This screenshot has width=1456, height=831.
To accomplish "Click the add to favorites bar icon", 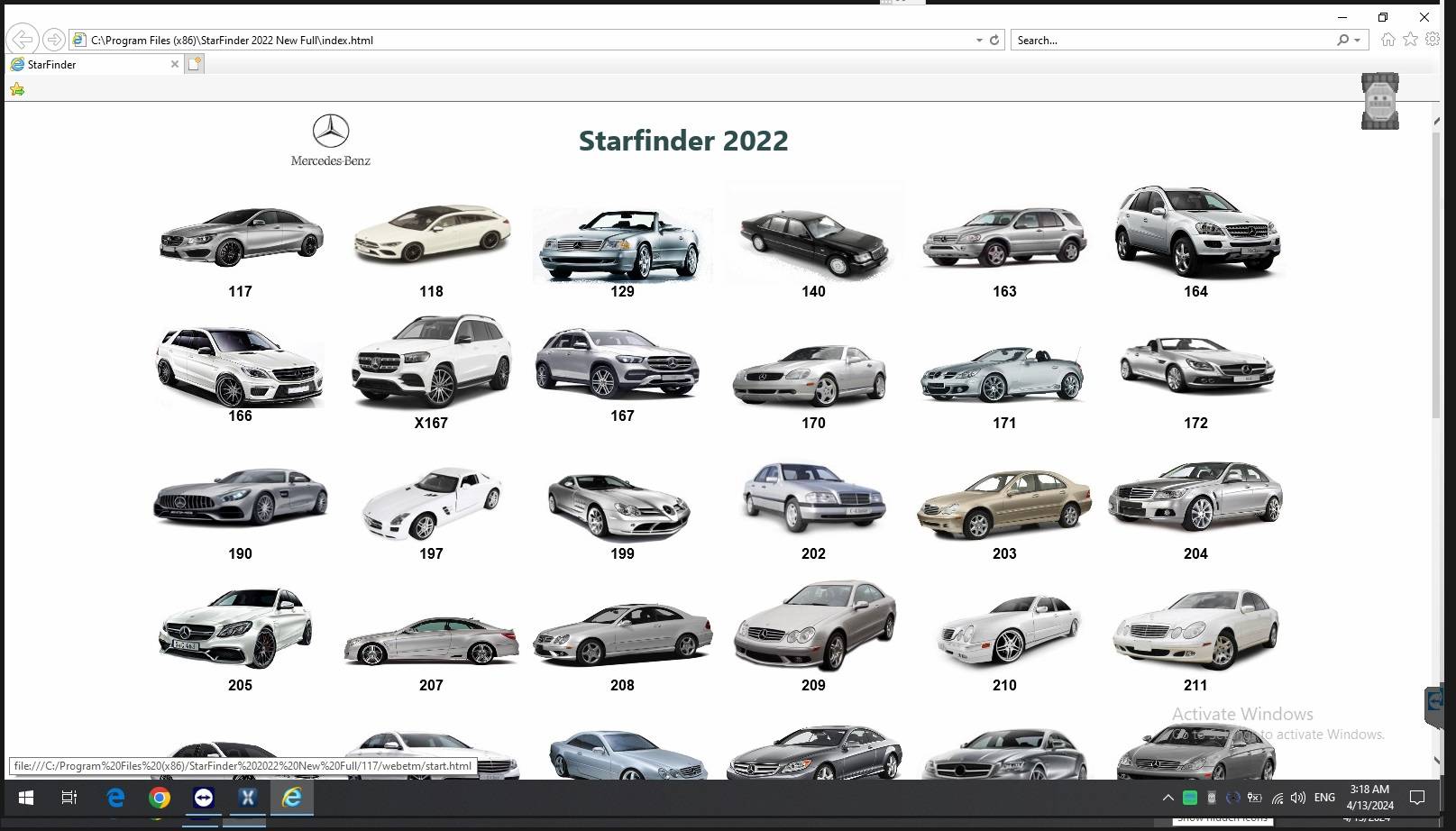I will 17,89.
